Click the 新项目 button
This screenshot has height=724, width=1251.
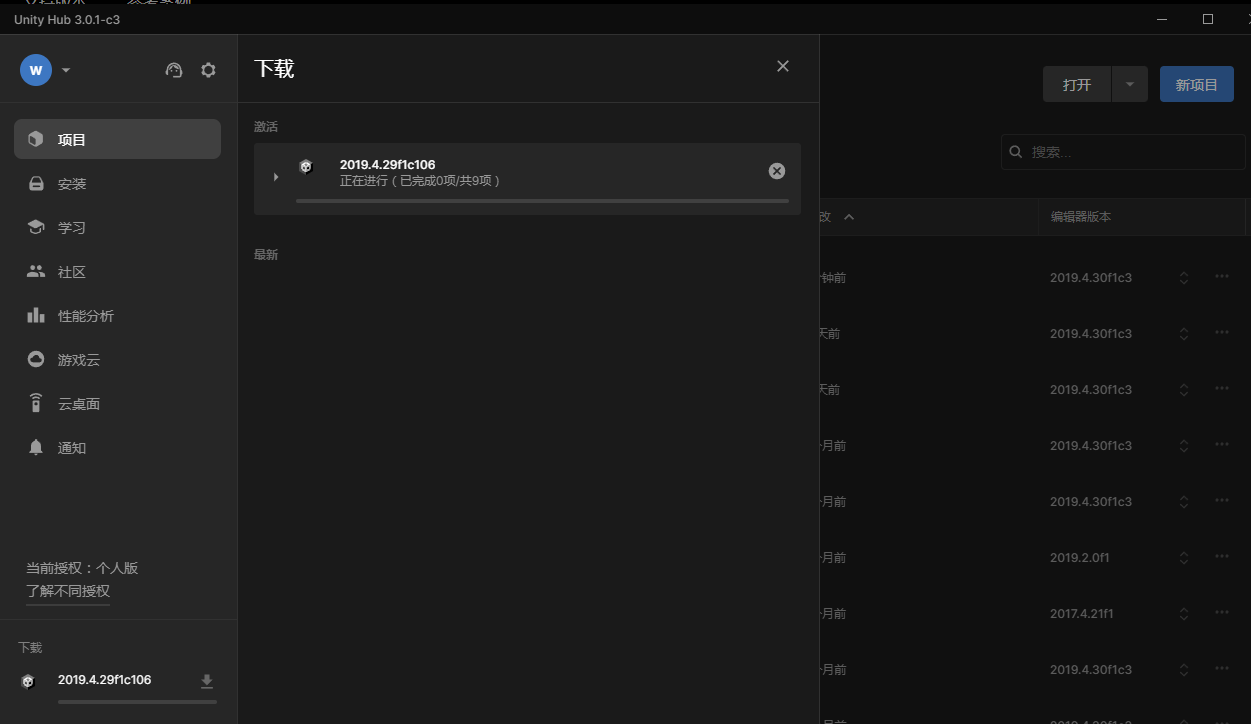coord(1197,84)
